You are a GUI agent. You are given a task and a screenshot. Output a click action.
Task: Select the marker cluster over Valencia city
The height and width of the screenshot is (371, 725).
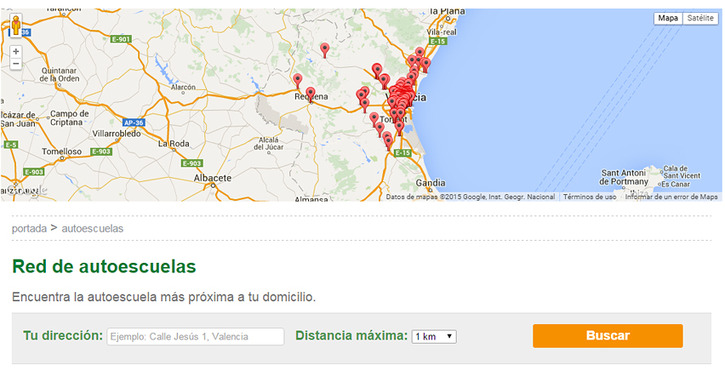[x=400, y=98]
